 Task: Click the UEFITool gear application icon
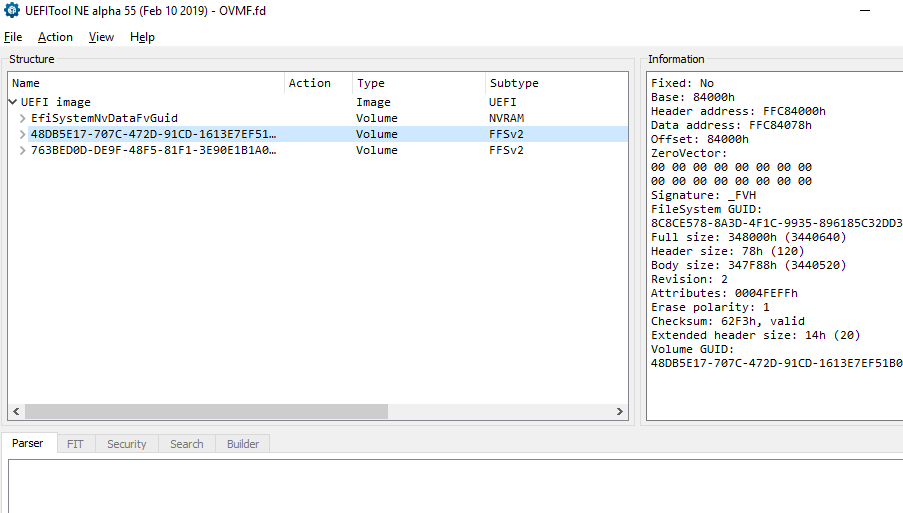(12, 10)
